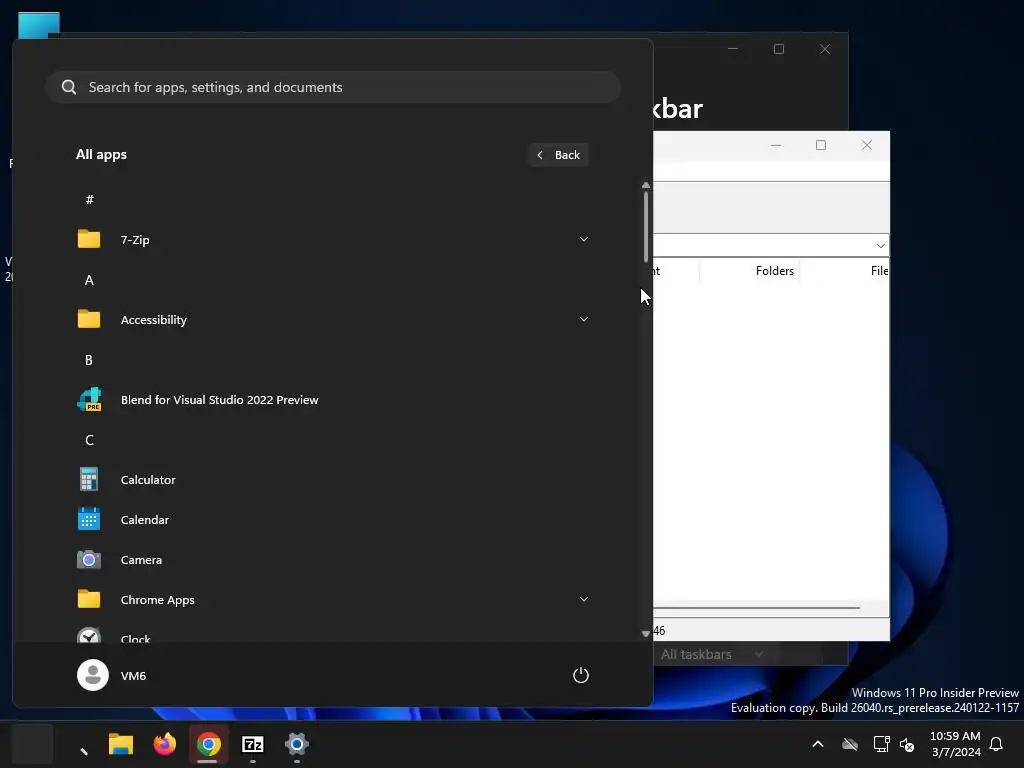Open the clock showing 10:59 AM

pyautogui.click(x=955, y=744)
